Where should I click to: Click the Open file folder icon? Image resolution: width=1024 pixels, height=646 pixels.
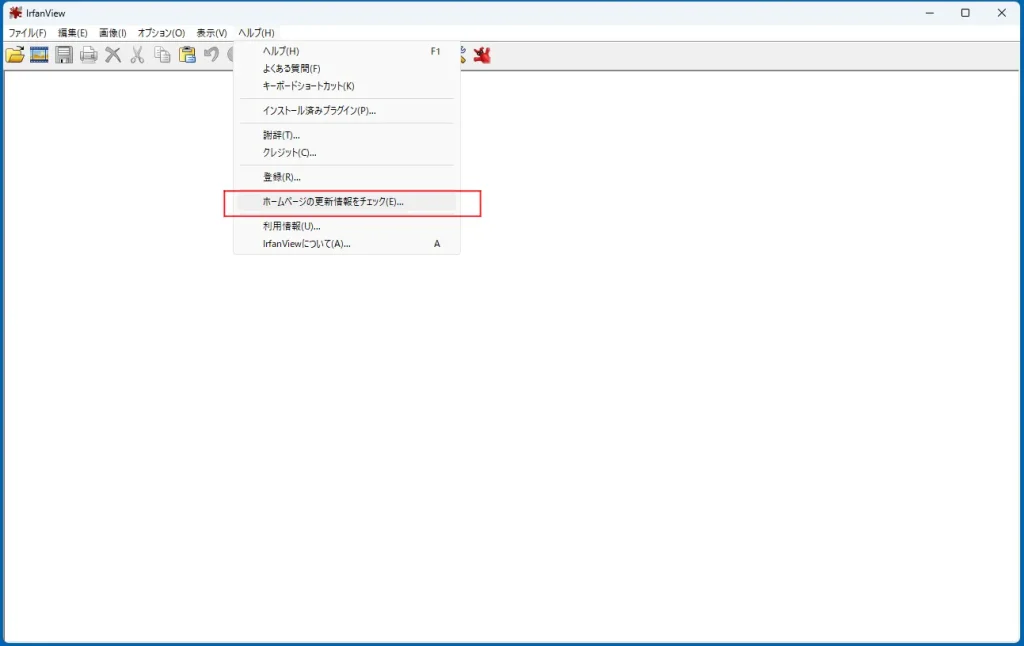15,55
